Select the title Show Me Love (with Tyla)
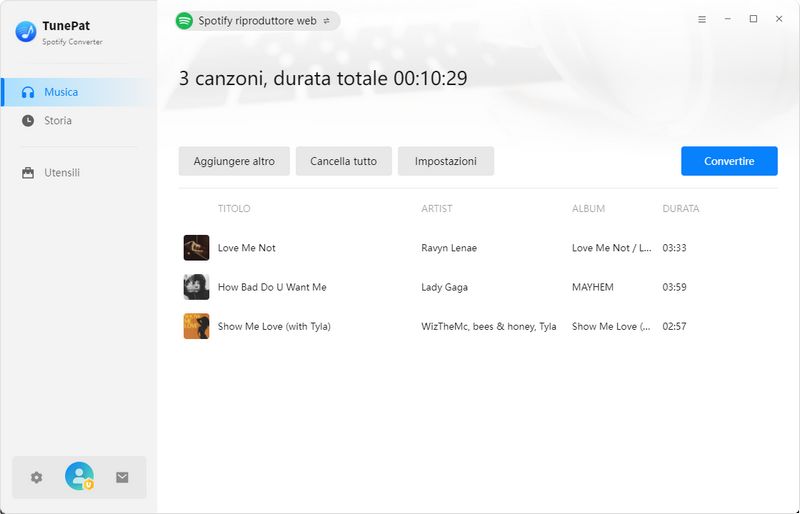This screenshot has width=800, height=514. click(274, 327)
